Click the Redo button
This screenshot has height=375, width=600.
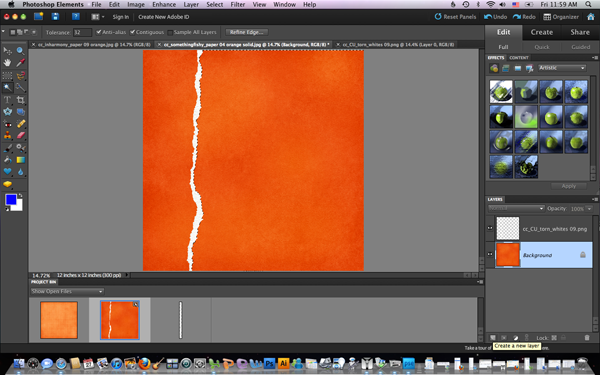coord(524,16)
